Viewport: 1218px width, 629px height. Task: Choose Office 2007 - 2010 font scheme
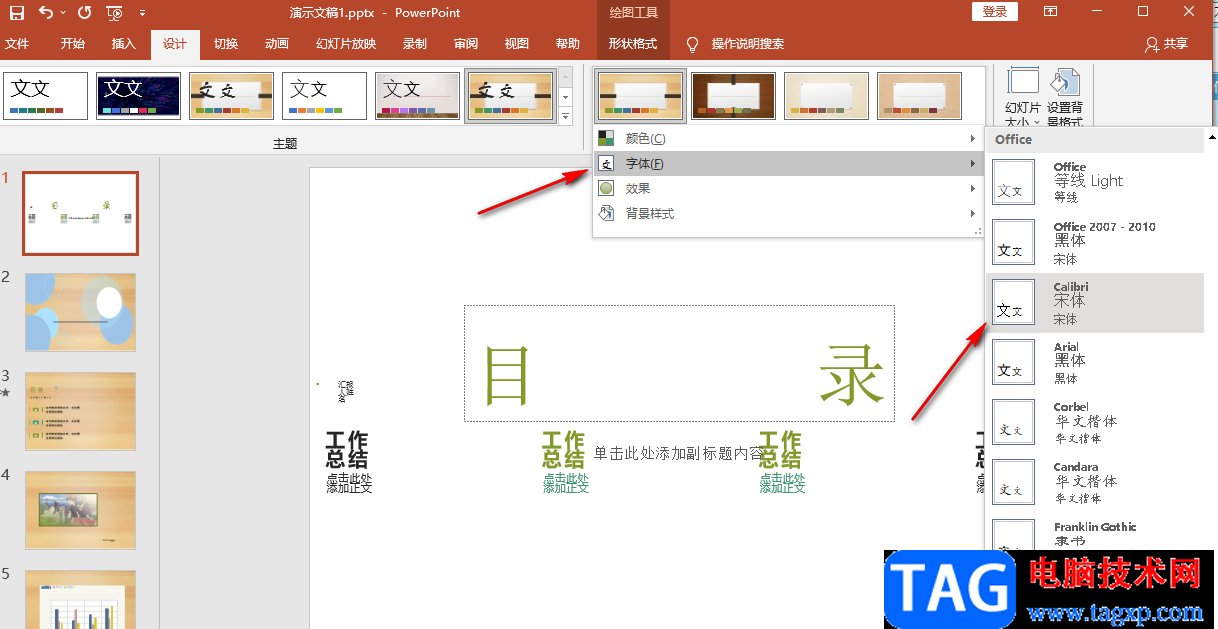pyautogui.click(x=1095, y=242)
